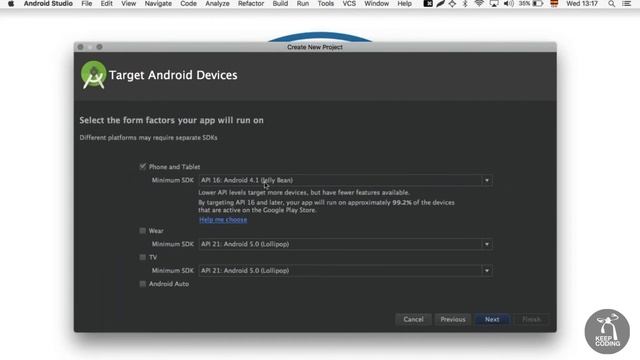
Task: Open the Analyze menu
Action: click(217, 4)
